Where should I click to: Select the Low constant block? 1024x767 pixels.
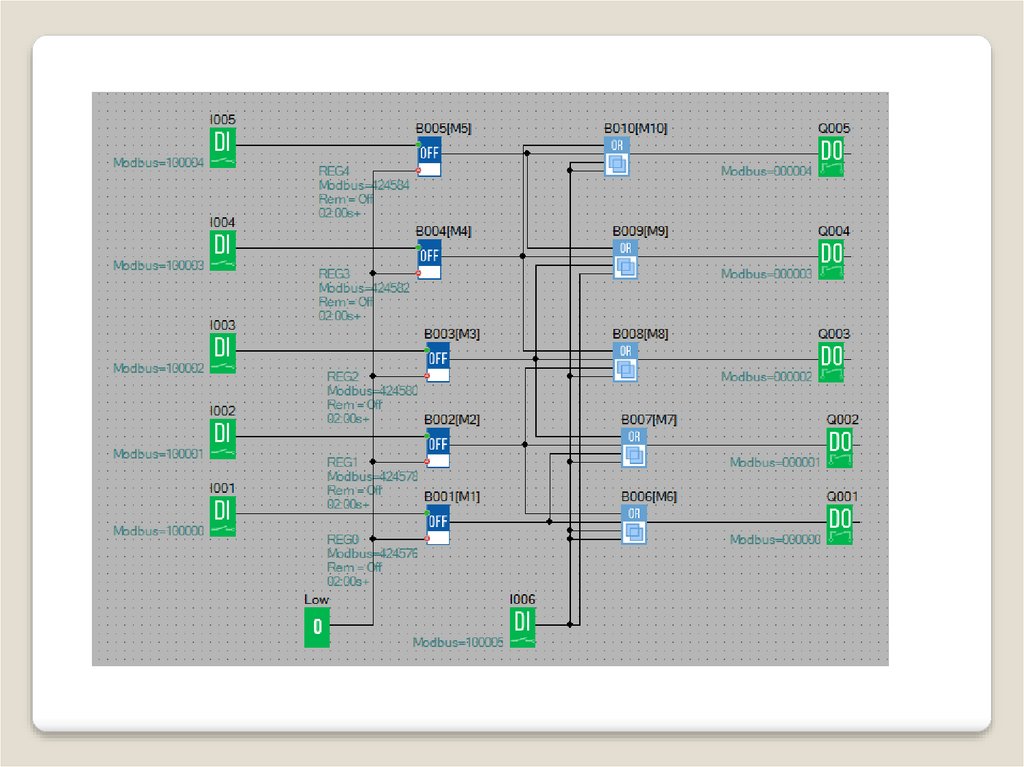317,627
